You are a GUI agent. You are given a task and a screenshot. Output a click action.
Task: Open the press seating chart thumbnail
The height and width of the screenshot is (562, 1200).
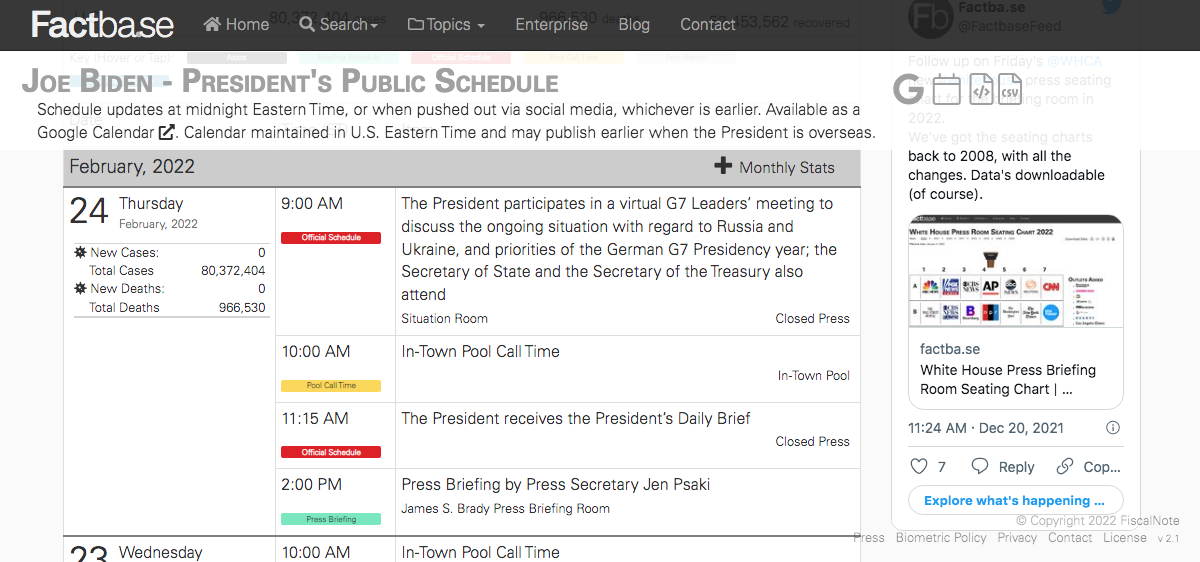1015,272
